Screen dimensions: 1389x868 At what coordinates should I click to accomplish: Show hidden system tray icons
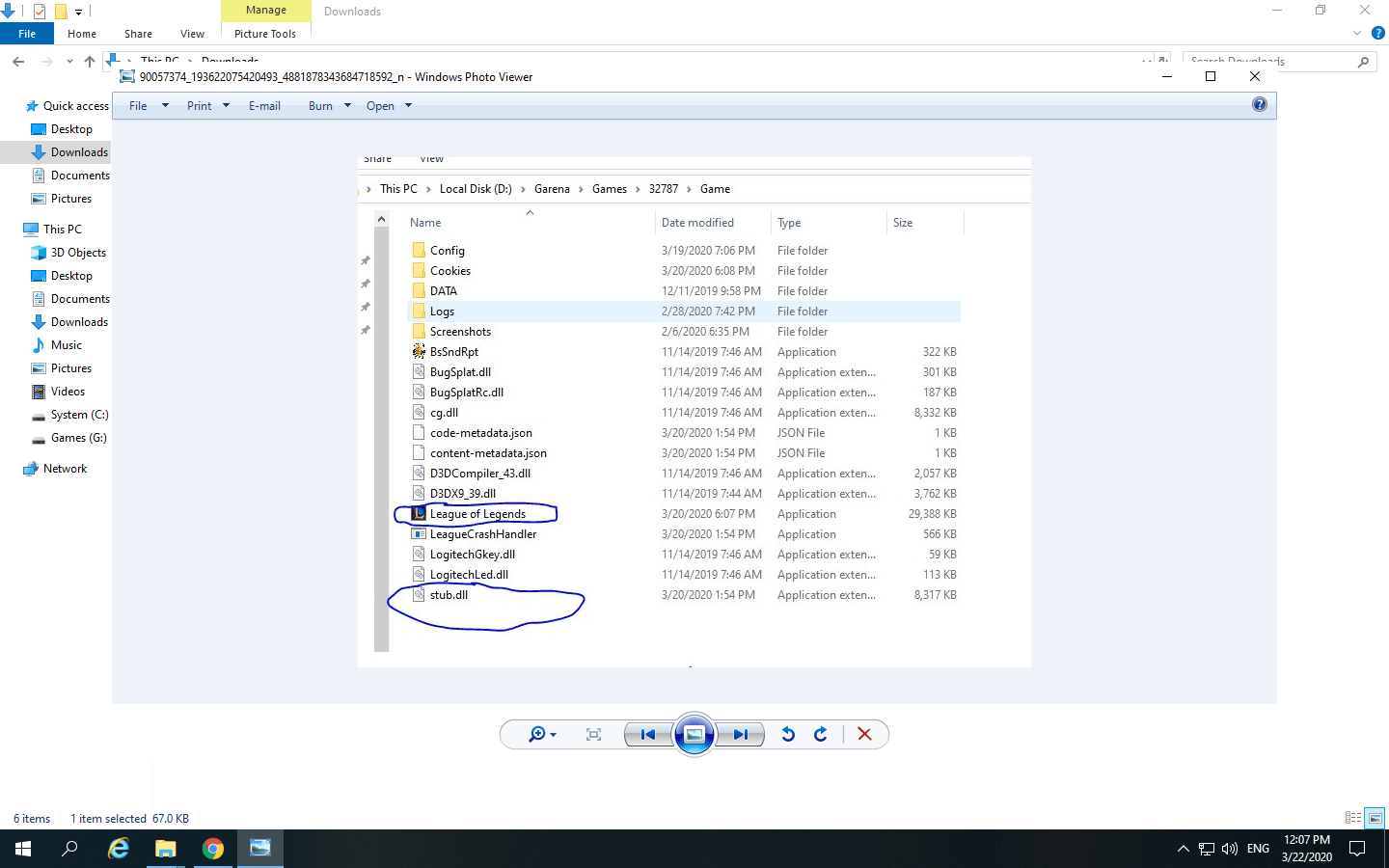tap(1184, 849)
